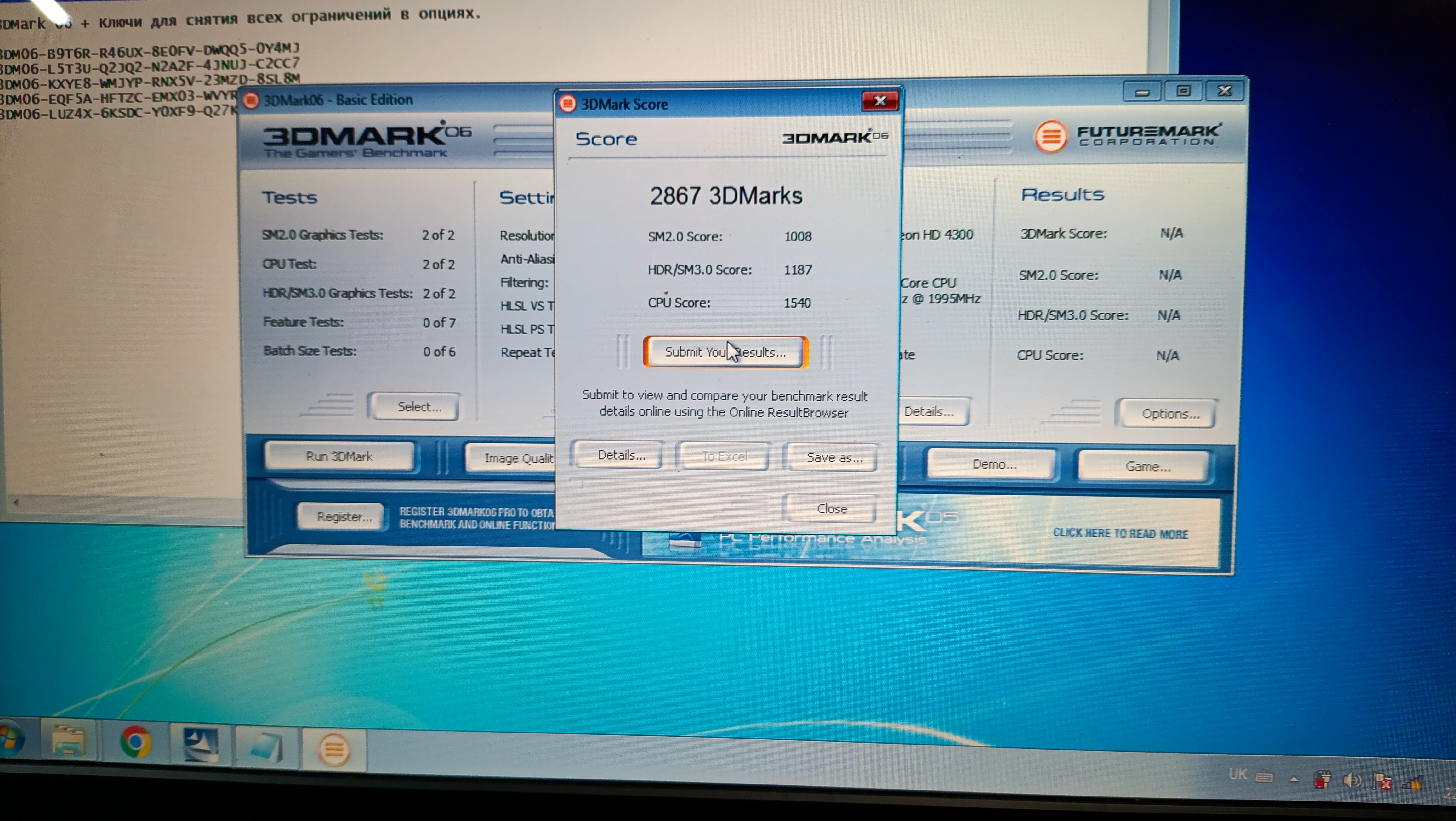Click the CPU Score value 1540
This screenshot has height=821, width=1456.
[x=797, y=303]
